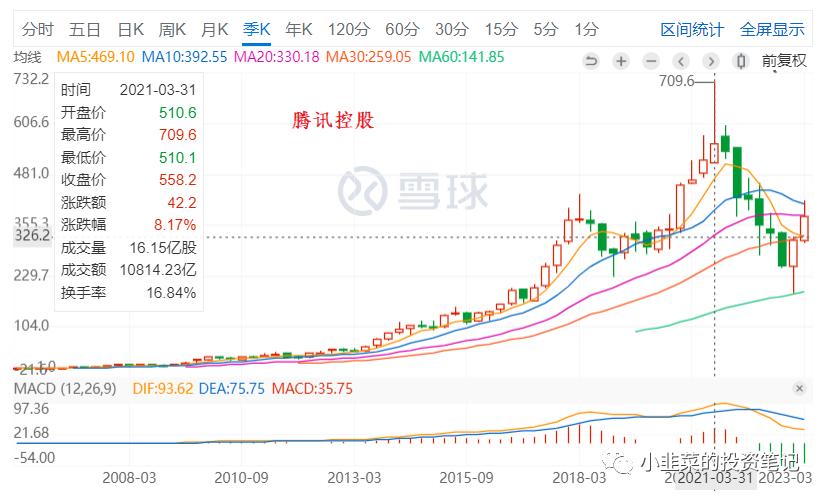Viewport: 826px width, 498px height.
Task: Toggle candlestick style icon
Action: tap(741, 62)
